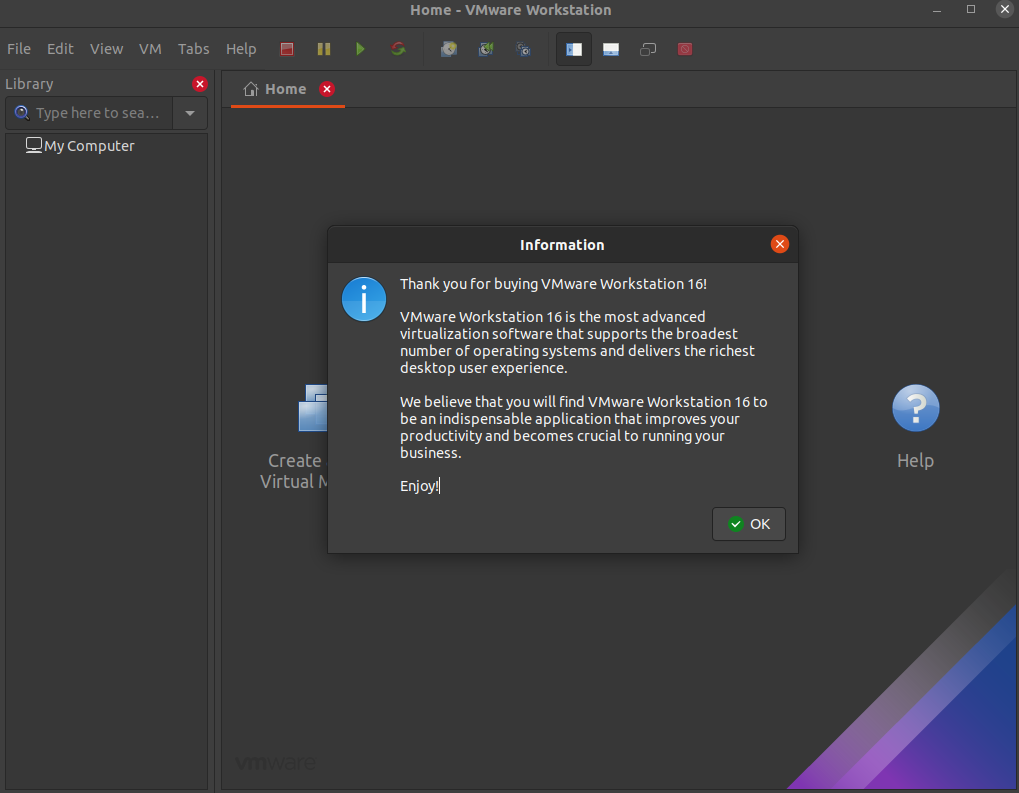Open the View menu

coord(107,49)
